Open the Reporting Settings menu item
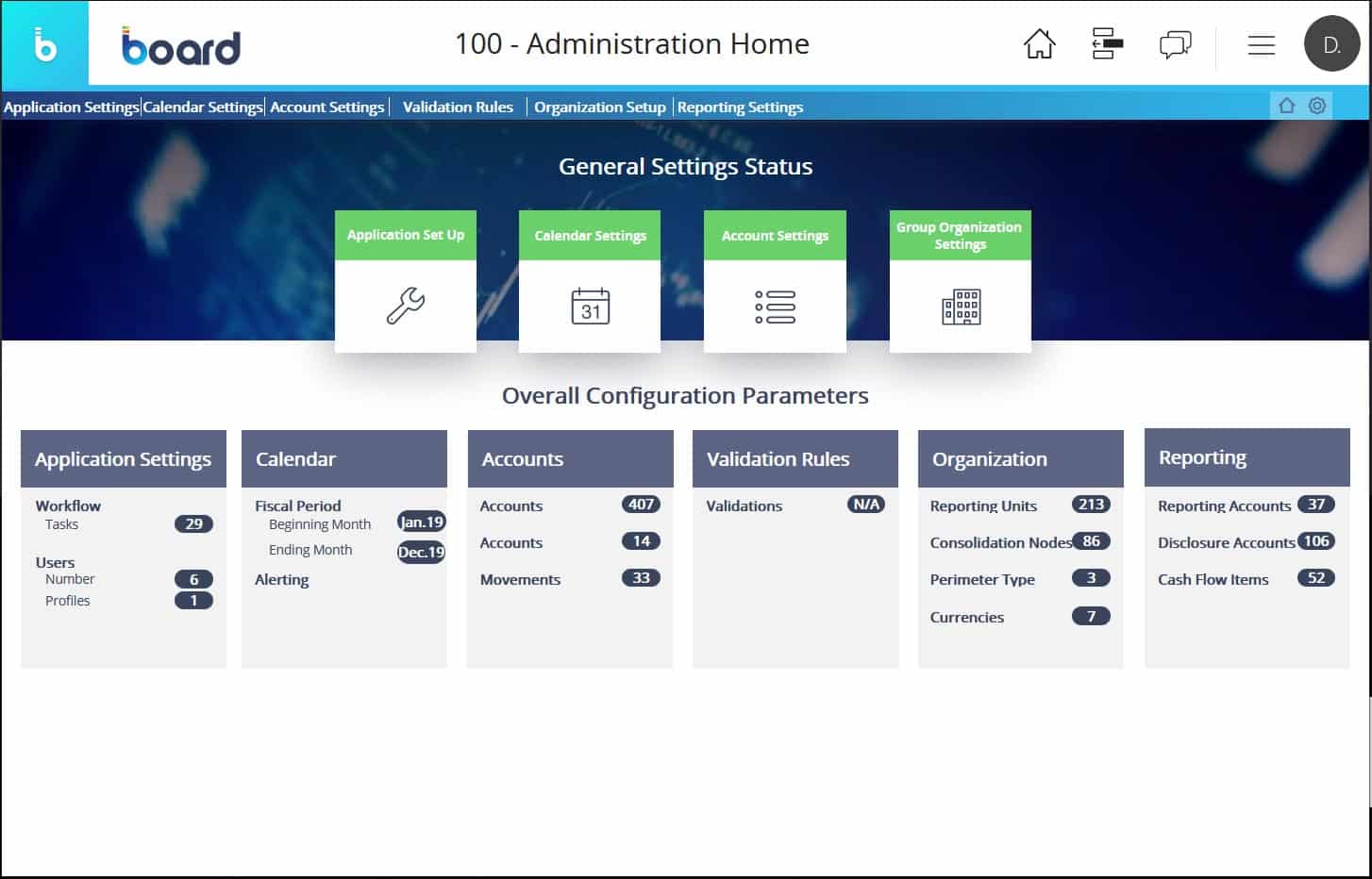This screenshot has width=1372, height=879. click(740, 107)
